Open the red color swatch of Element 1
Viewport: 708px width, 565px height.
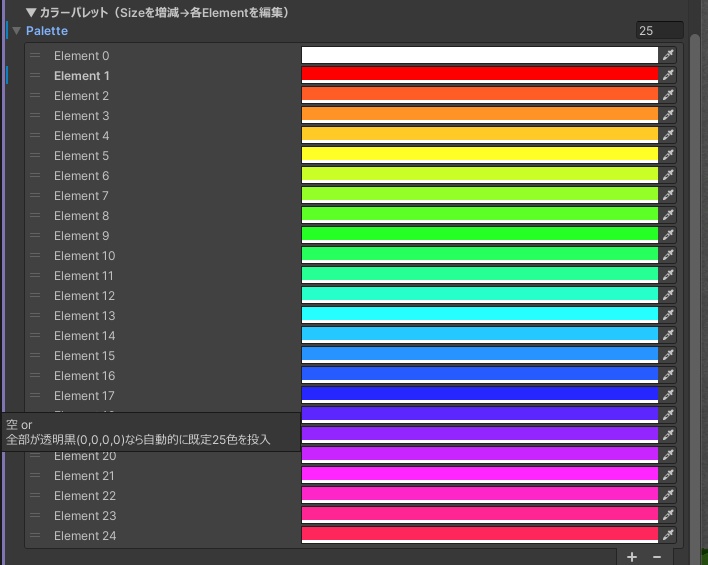(x=480, y=75)
